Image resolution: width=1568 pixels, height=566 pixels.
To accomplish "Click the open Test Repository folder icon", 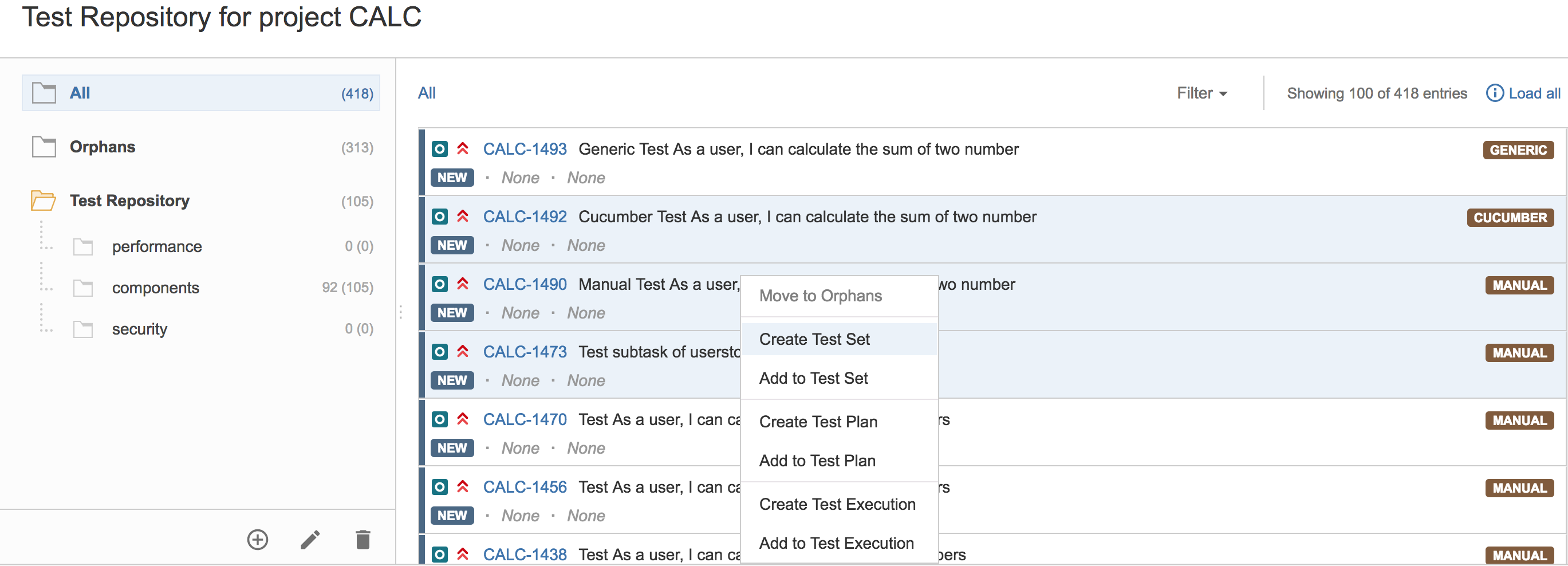I will pyautogui.click(x=43, y=201).
